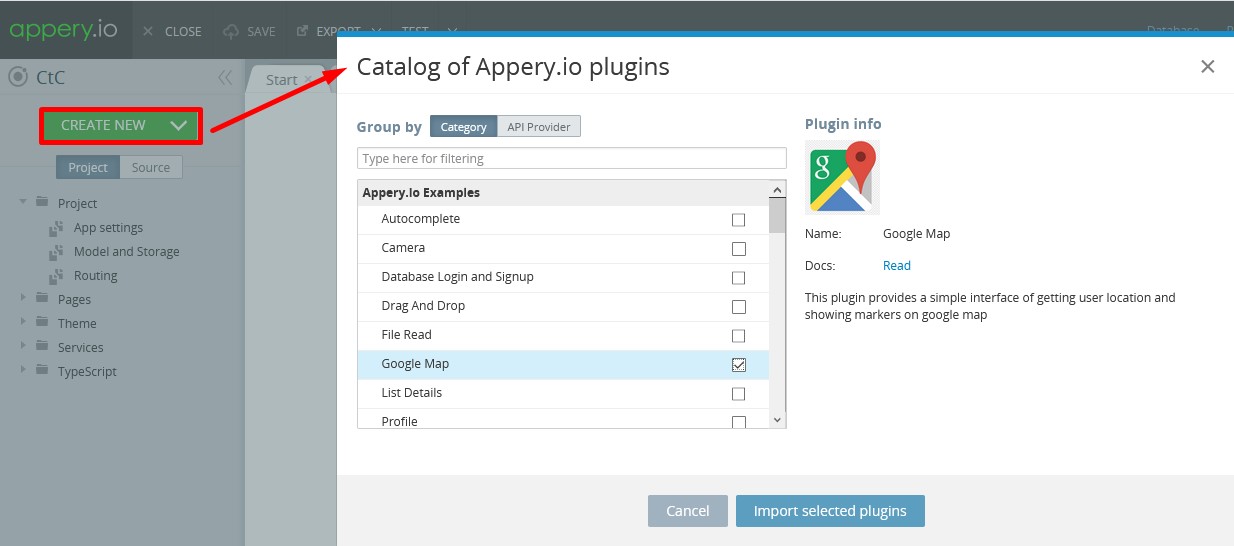This screenshot has width=1234, height=546.
Task: Switch to the Project tab
Action: tap(88, 167)
